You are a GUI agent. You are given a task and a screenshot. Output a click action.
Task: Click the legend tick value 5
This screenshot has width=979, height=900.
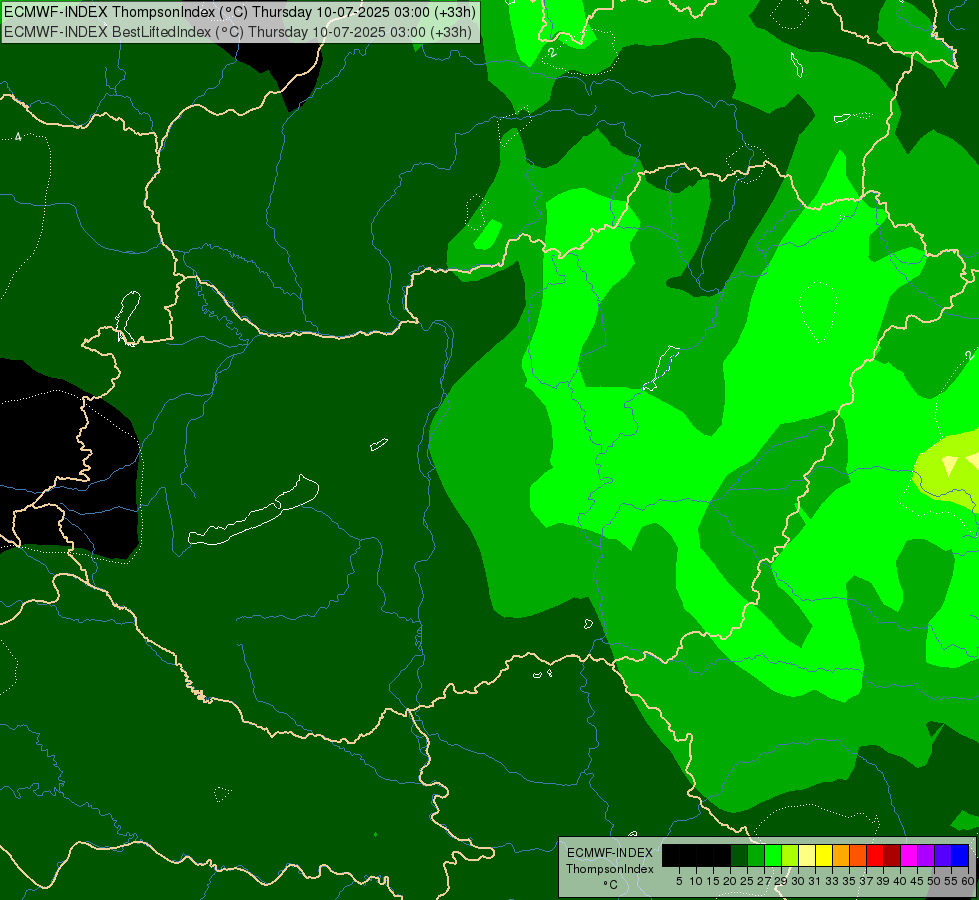(679, 881)
